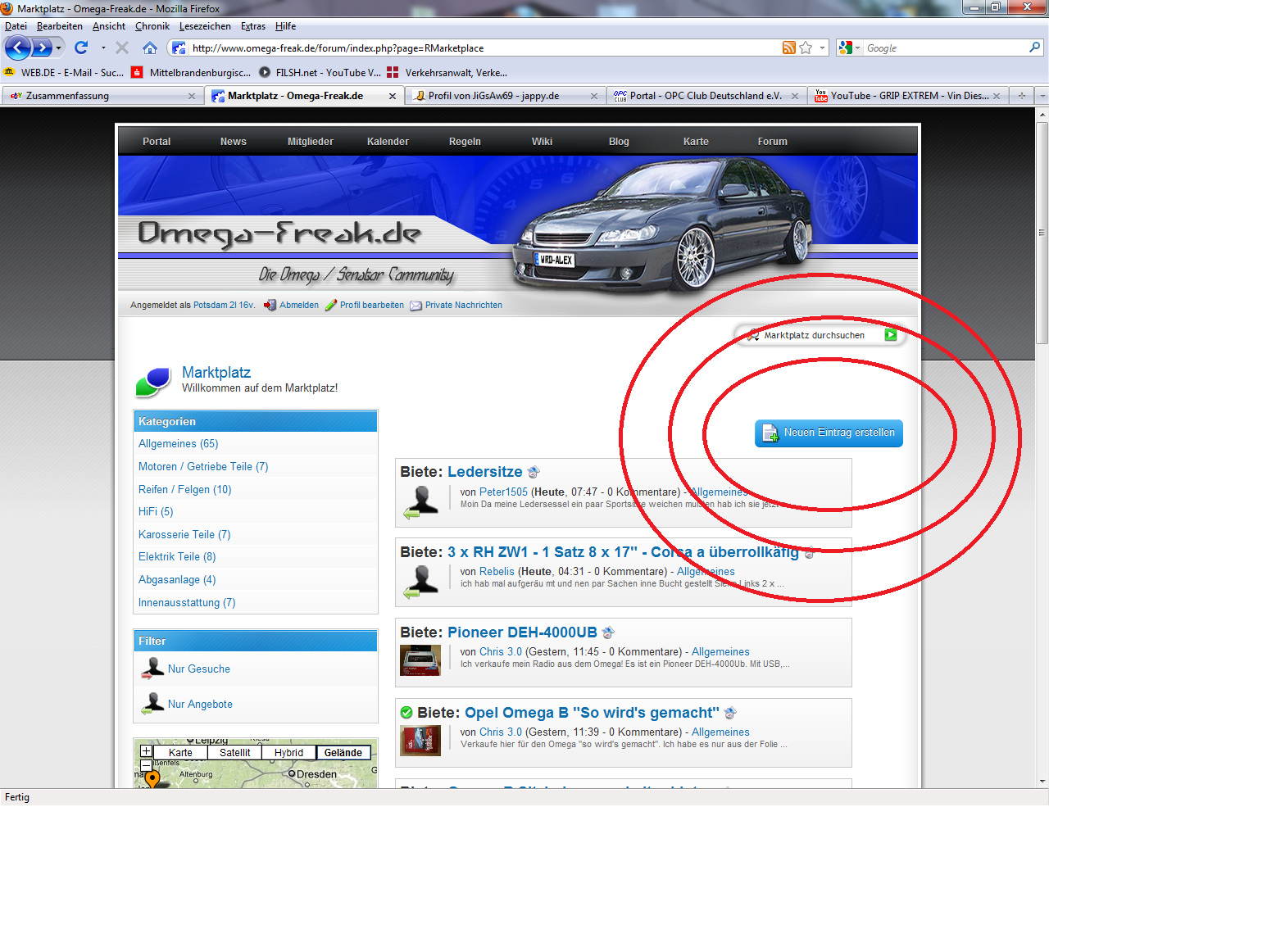The height and width of the screenshot is (952, 1267).
Task: Start marketplace search with green arrow icon
Action: (891, 335)
